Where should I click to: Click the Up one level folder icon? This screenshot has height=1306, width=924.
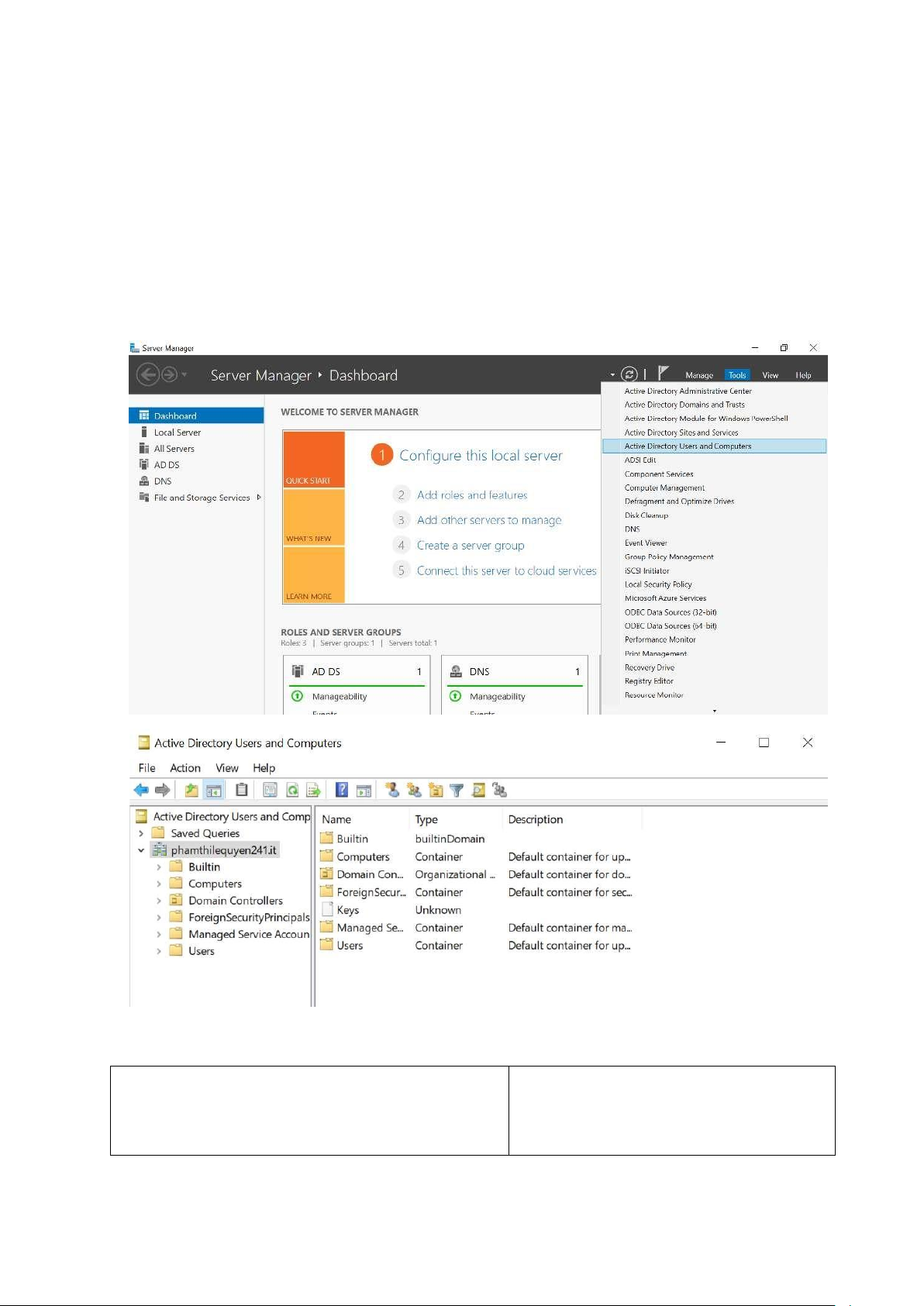point(191,790)
